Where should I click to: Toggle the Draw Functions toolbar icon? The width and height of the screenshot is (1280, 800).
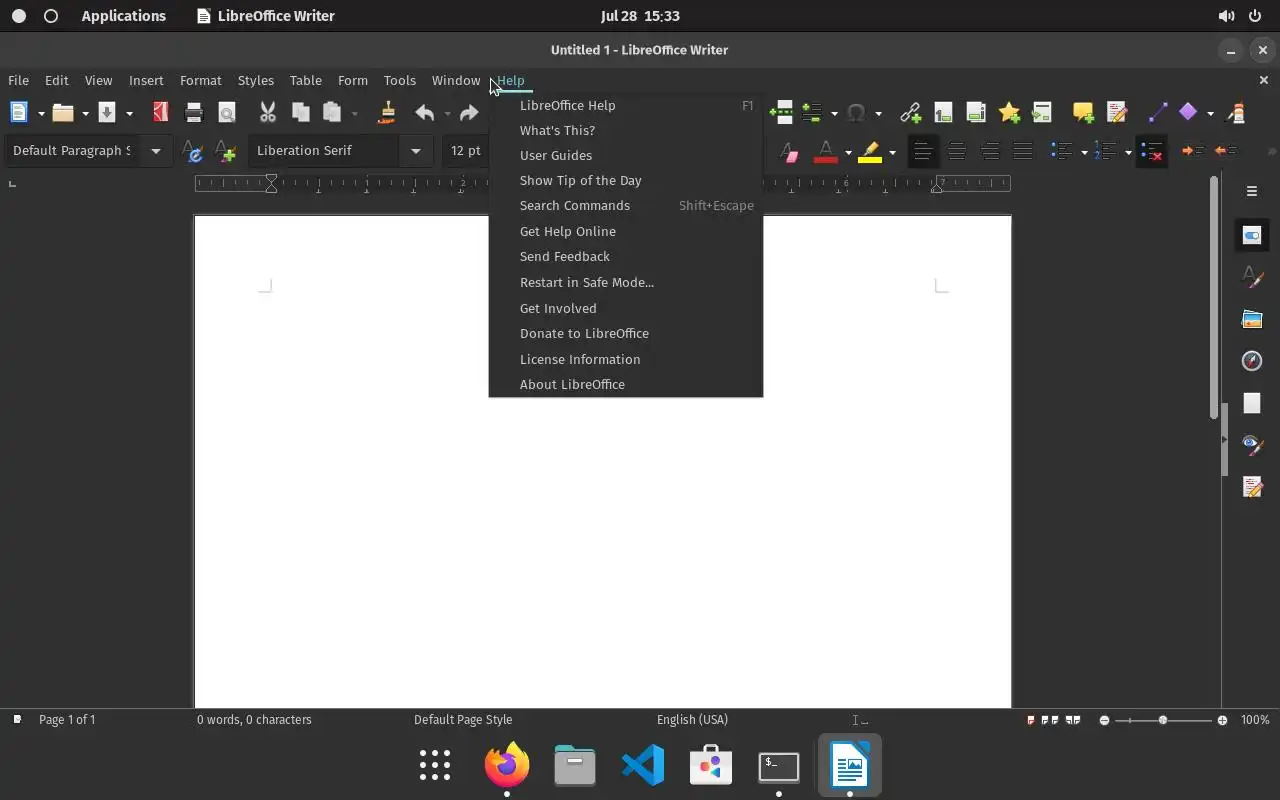tap(1237, 113)
